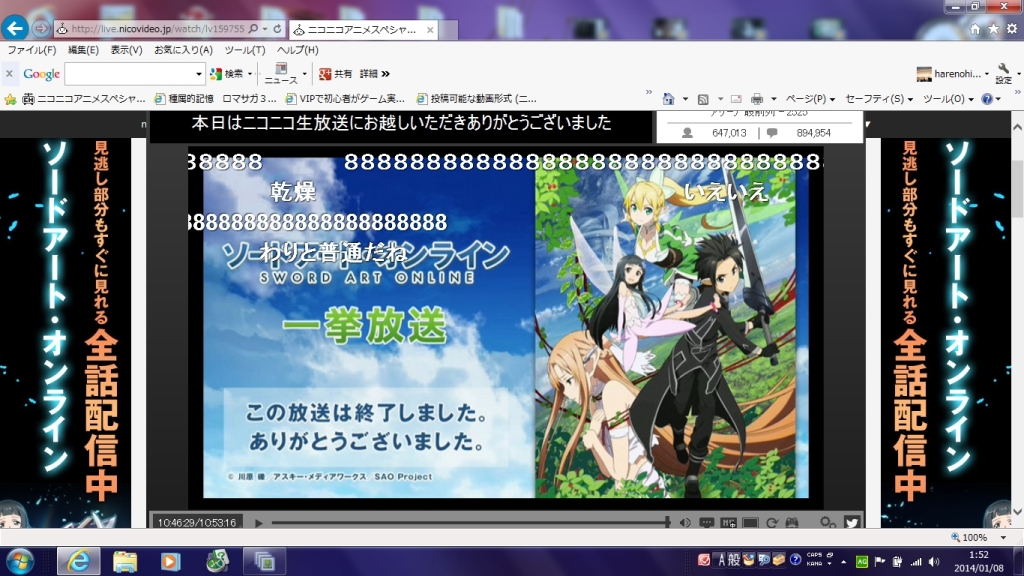Click the add-to-favorites star on bookmarks bar

point(10,99)
